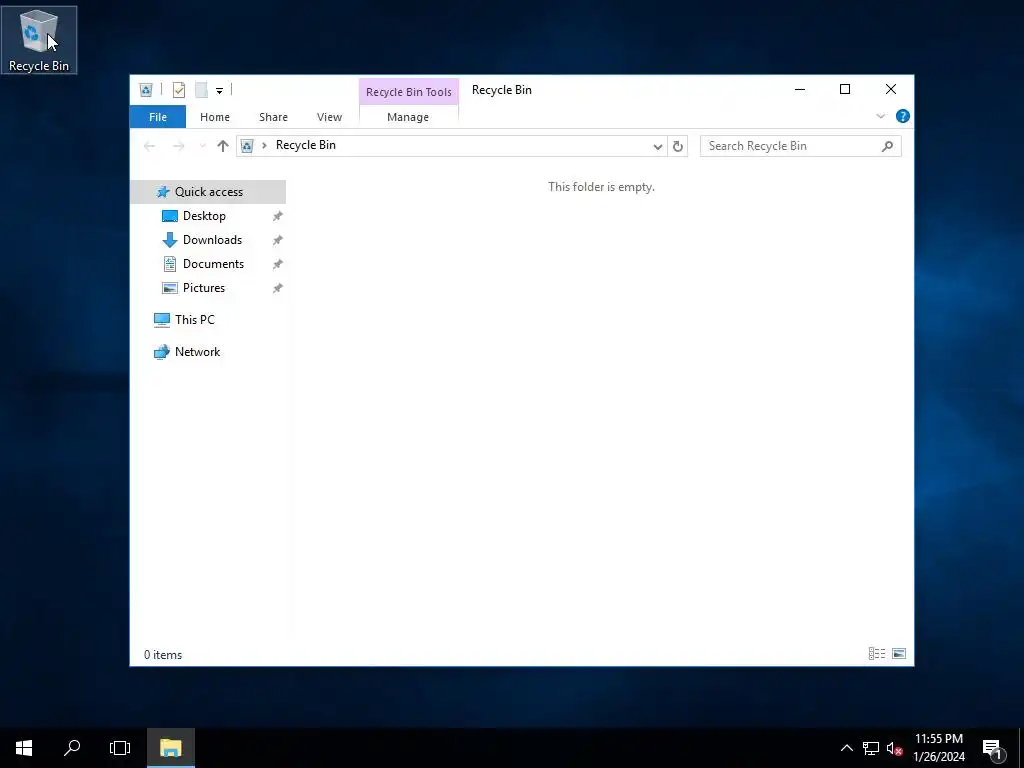The height and width of the screenshot is (768, 1024).
Task: Switch to the View ribbon tab
Action: [x=329, y=117]
